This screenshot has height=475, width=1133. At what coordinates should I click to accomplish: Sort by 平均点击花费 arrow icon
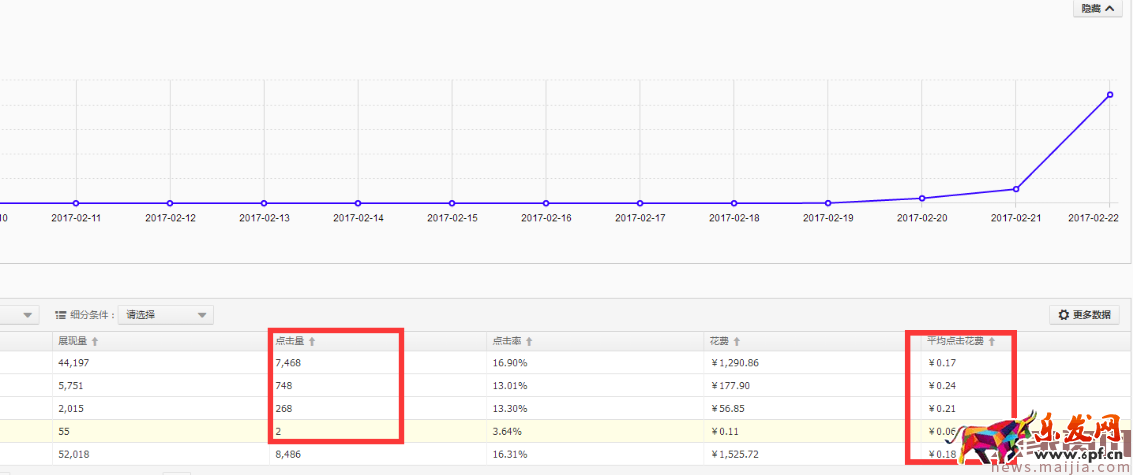tap(992, 342)
